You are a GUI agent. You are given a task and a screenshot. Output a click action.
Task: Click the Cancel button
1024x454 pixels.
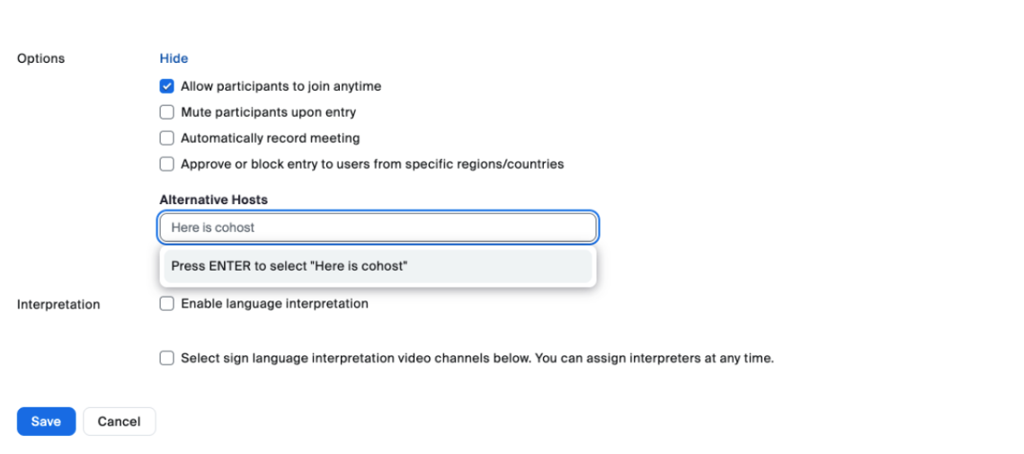pyautogui.click(x=119, y=422)
